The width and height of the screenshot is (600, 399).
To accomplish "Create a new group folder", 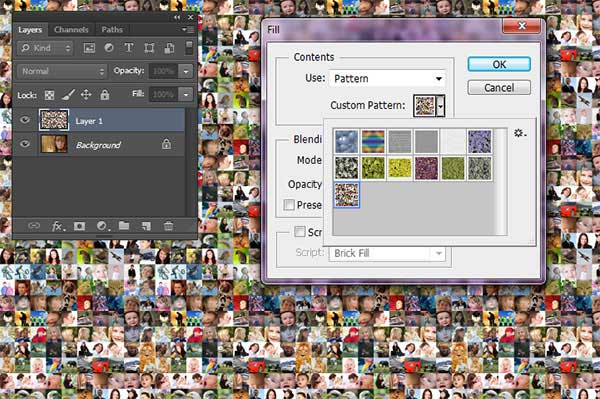I will click(x=124, y=226).
